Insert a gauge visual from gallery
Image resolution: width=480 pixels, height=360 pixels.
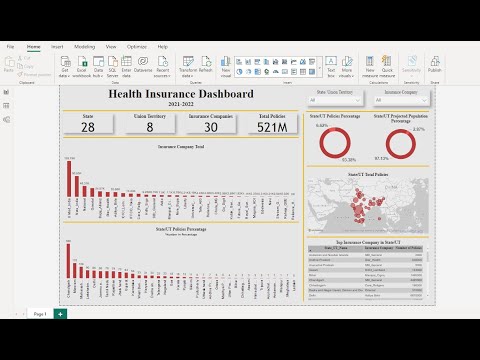pos(276,72)
